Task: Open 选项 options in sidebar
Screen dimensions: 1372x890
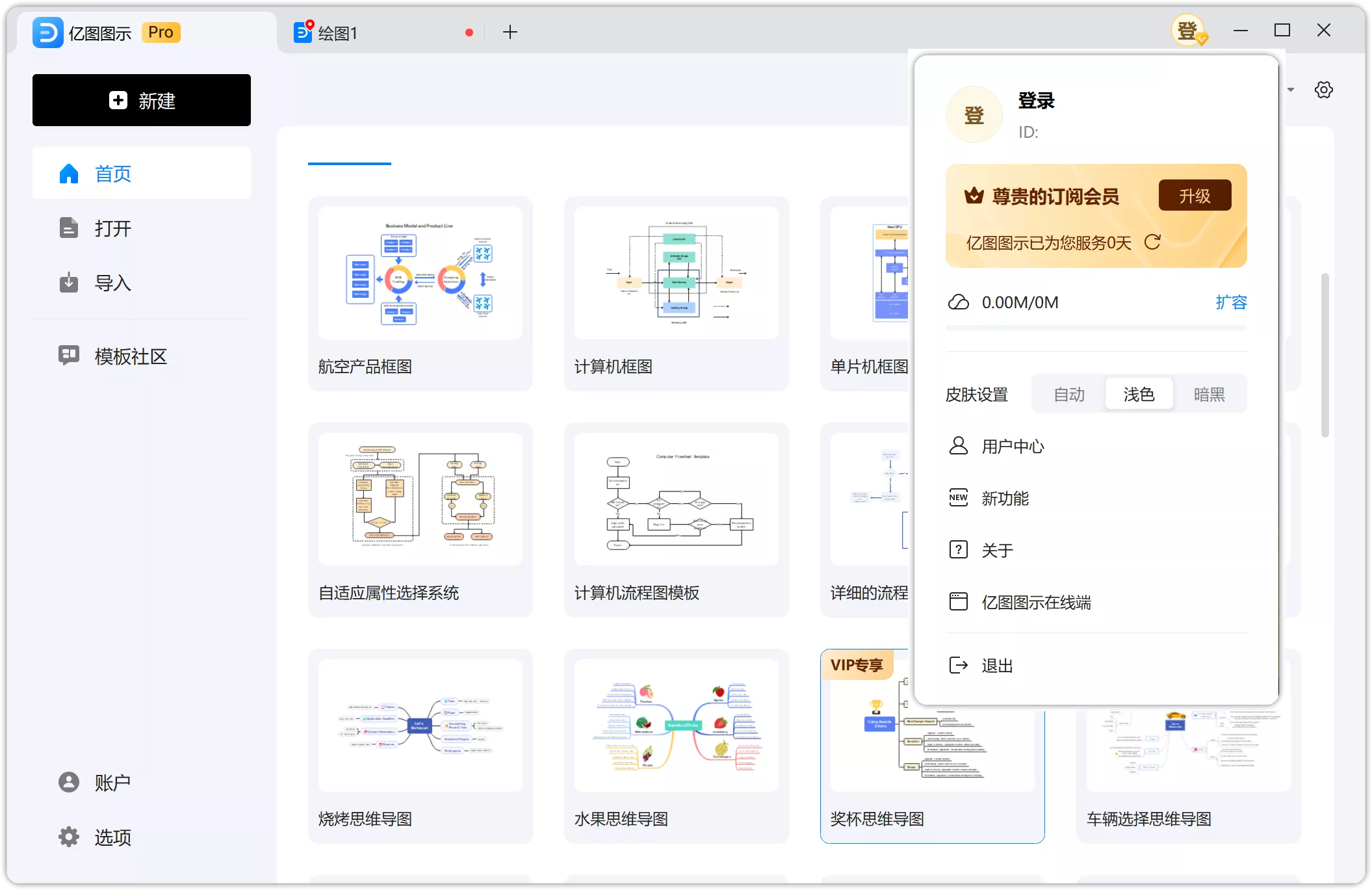Action: [141, 837]
